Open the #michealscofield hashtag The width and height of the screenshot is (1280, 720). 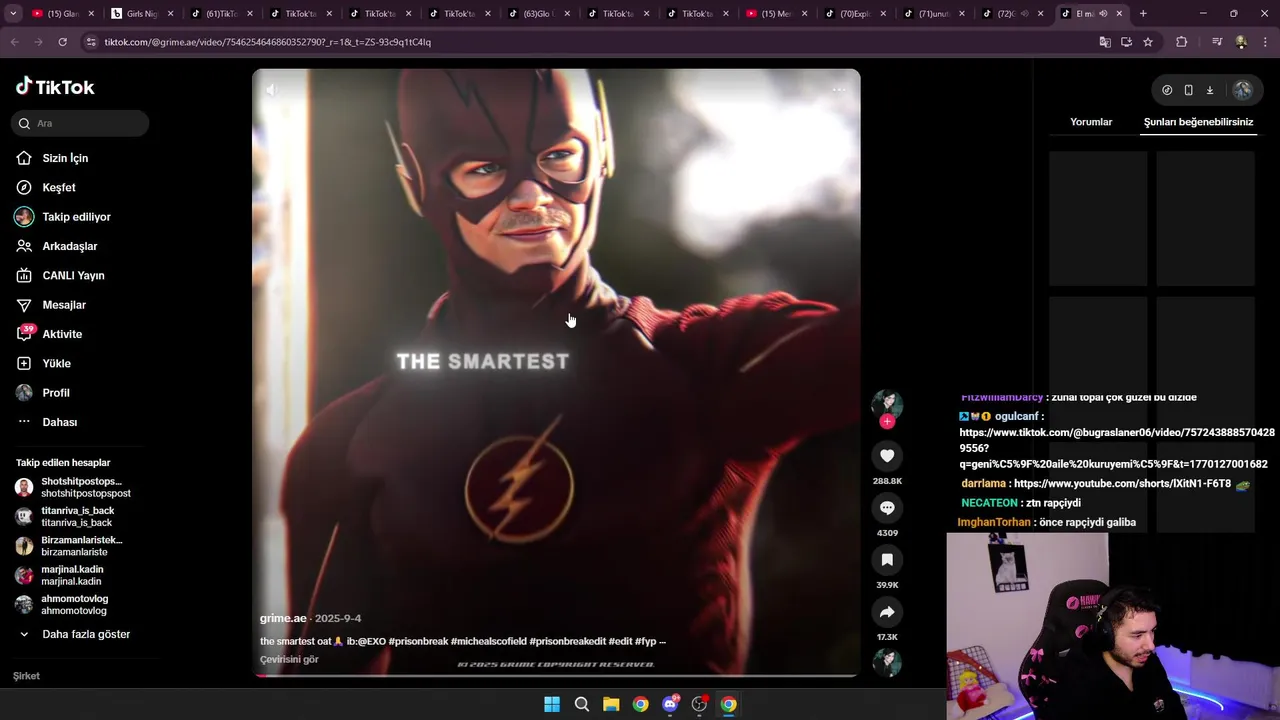point(488,641)
